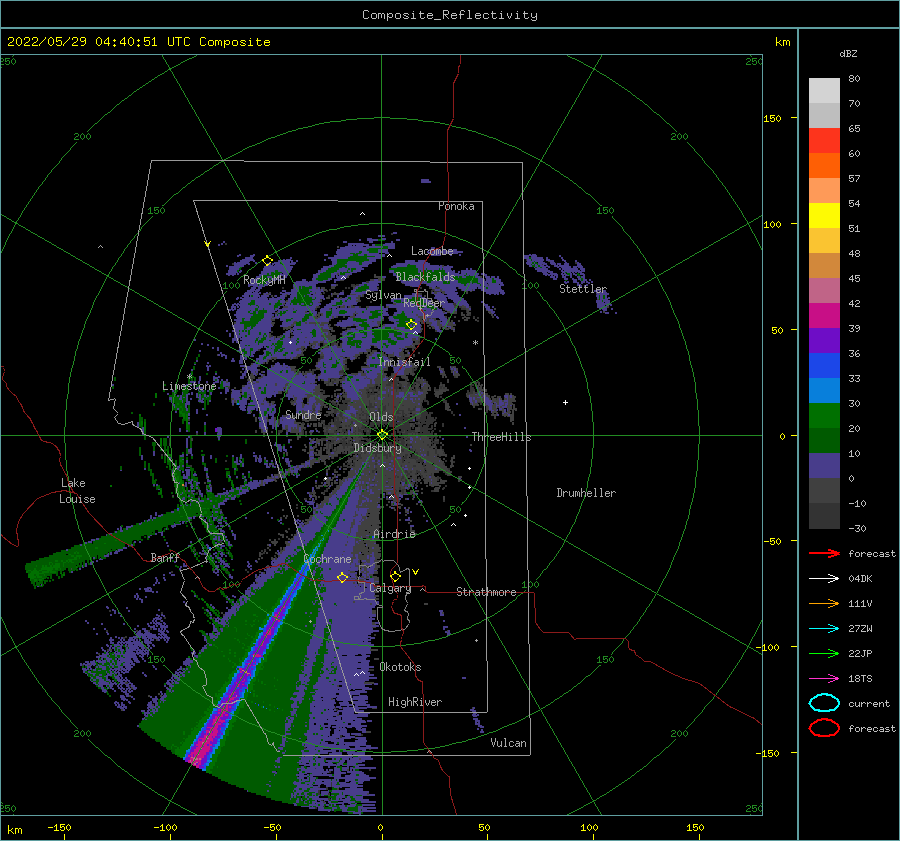The image size is (900, 841).
Task: Select the 30 dBZ light blue swatch
Action: coord(824,390)
